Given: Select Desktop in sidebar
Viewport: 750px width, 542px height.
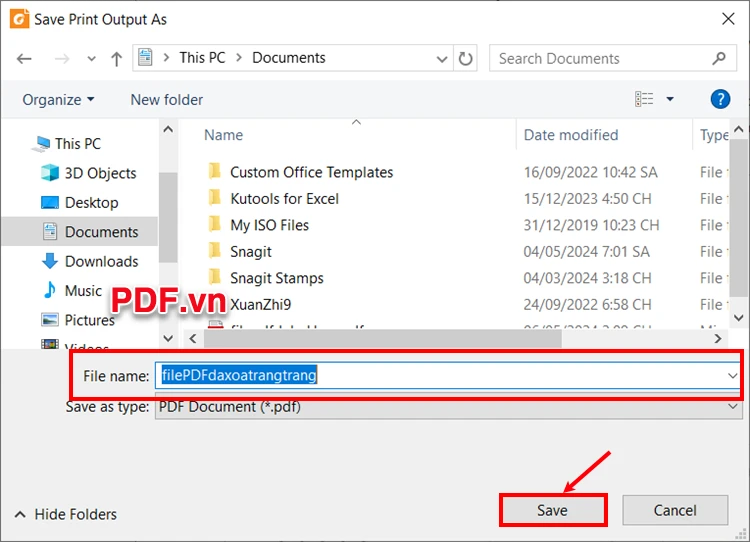Looking at the screenshot, I should coord(91,202).
